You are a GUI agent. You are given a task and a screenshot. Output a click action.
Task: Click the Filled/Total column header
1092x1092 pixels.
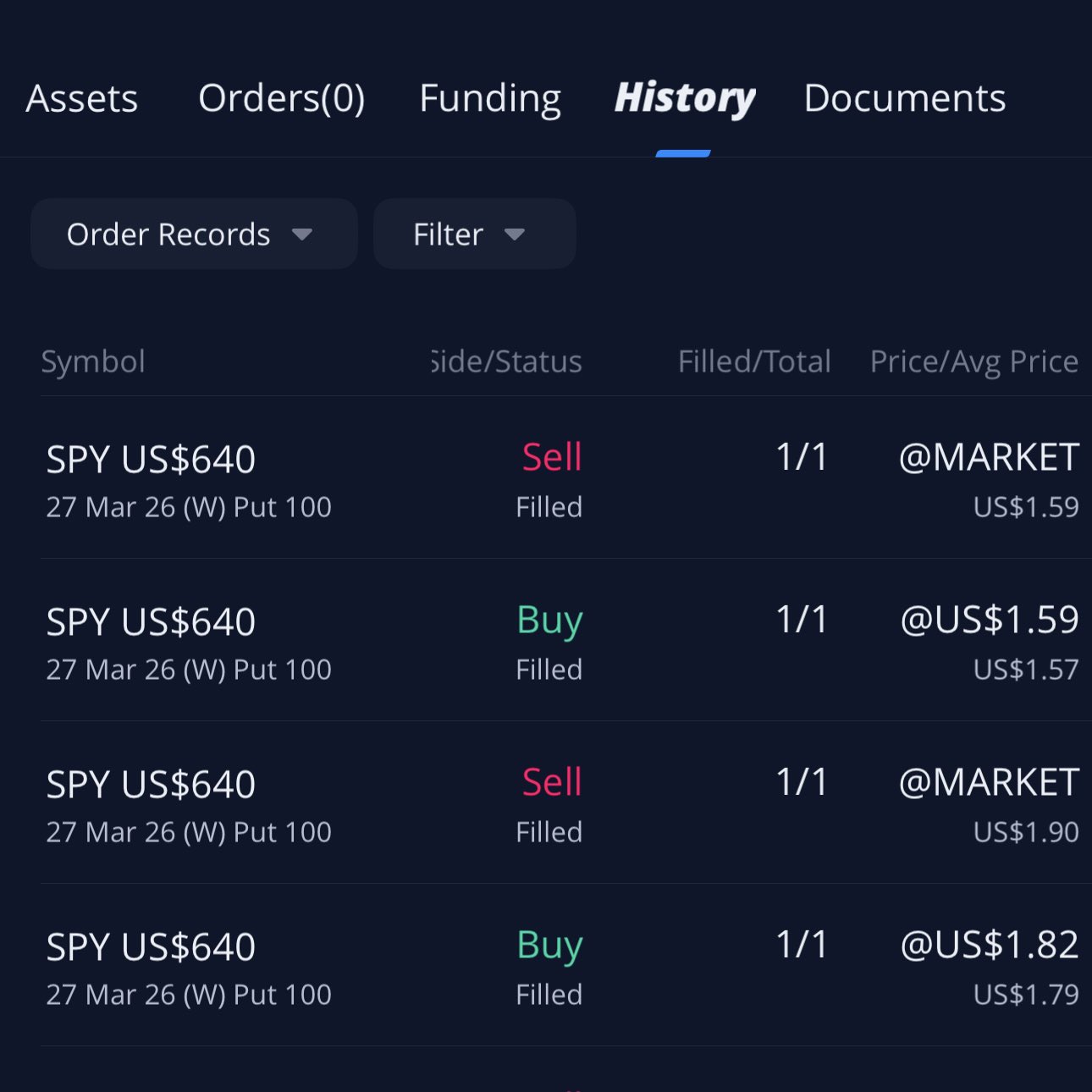click(754, 361)
